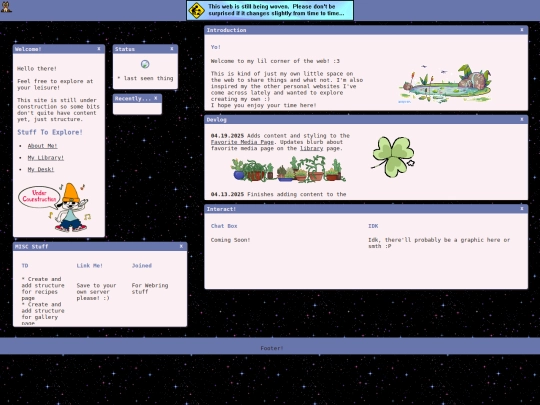This screenshot has width=540, height=405.
Task: Click the round status emoji icon
Action: click(145, 64)
